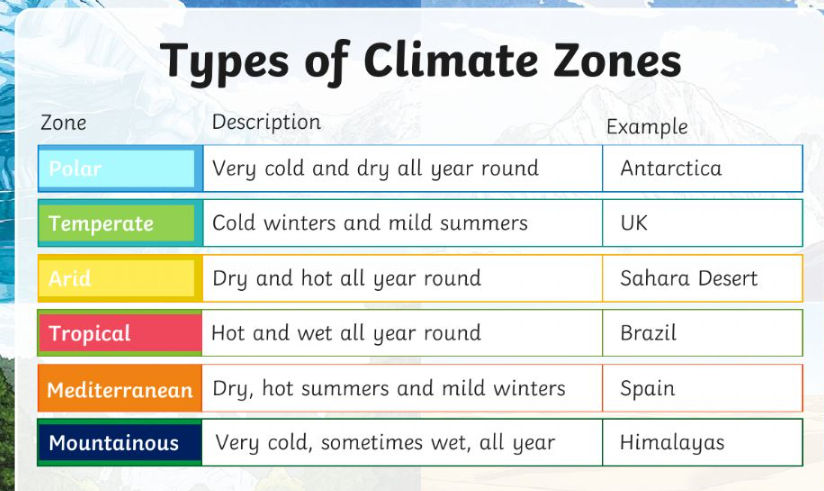Viewport: 824px width, 491px height.
Task: Click 'Very cold and dry all year round'
Action: pos(375,169)
